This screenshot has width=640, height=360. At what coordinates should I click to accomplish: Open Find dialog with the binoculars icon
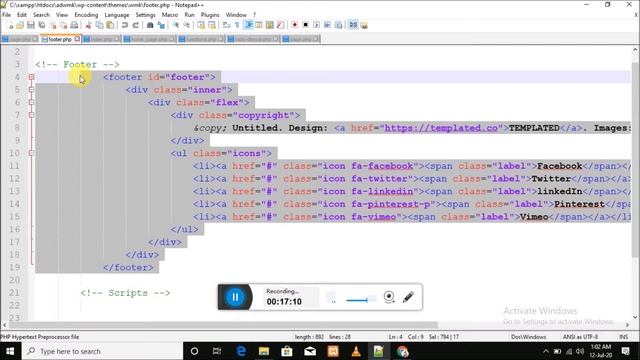click(x=150, y=25)
